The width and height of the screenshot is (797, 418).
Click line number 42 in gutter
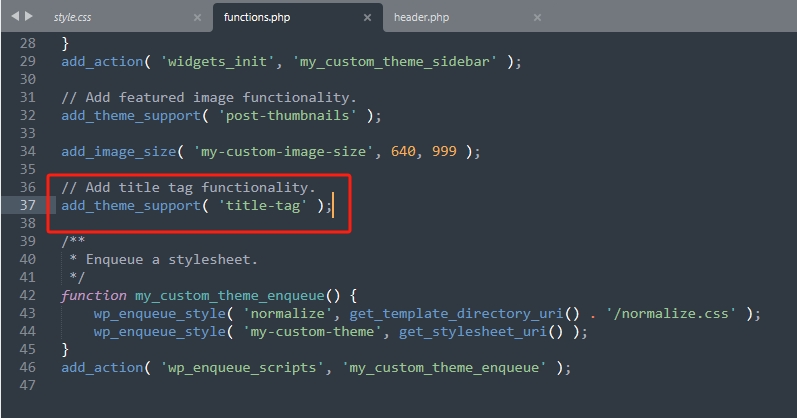click(x=27, y=295)
